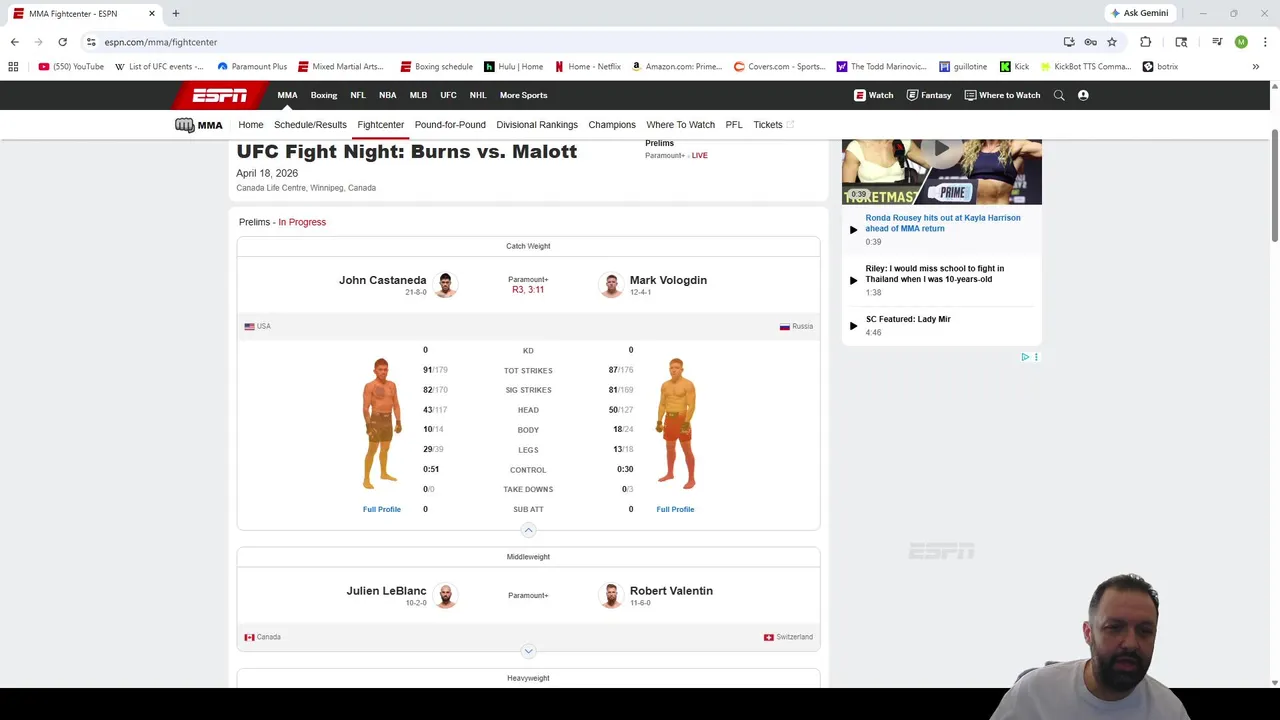Screen dimensions: 1280x720
Task: Select NBA in ESPN top nav
Action: click(388, 95)
